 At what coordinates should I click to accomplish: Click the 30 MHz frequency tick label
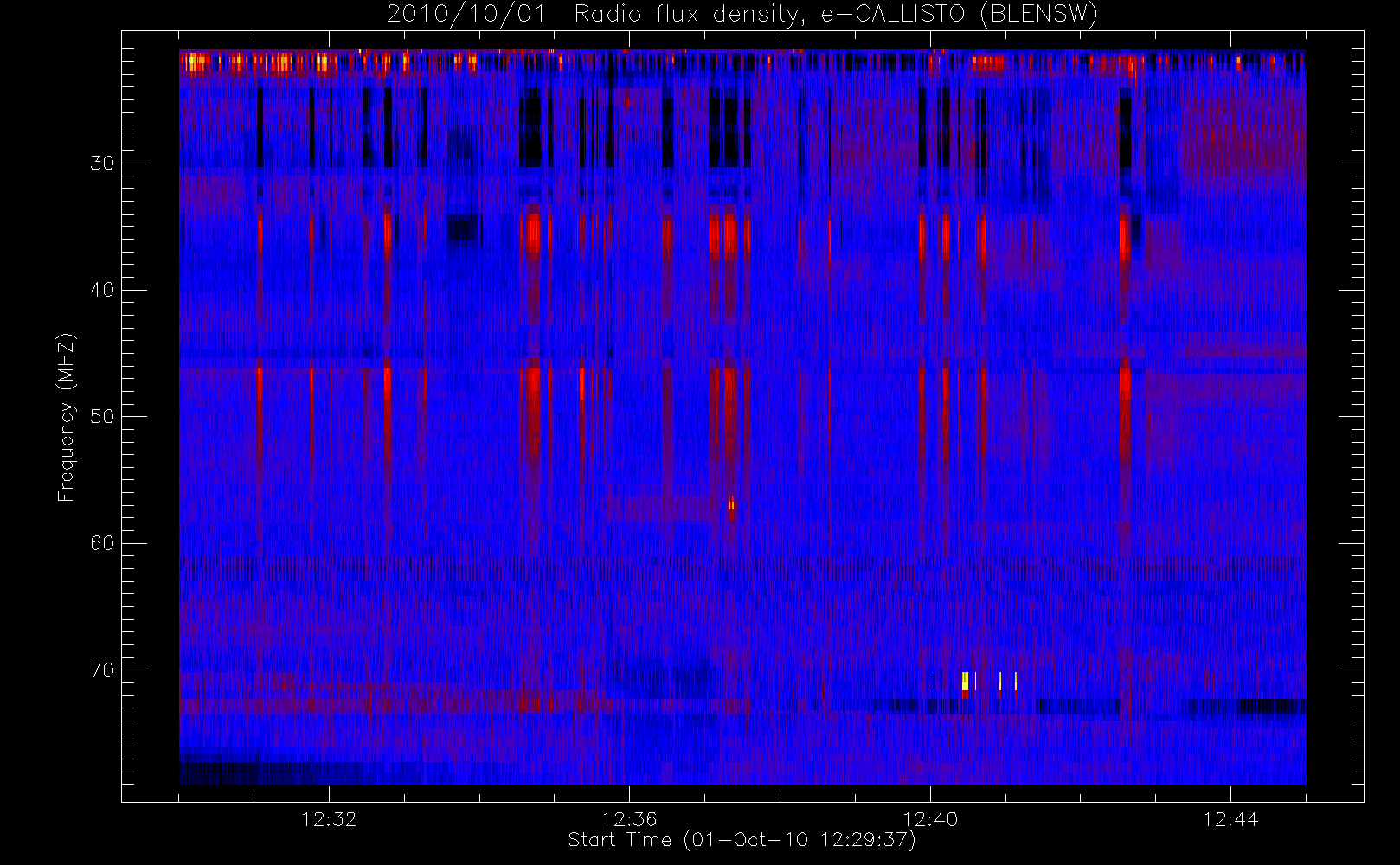(102, 163)
